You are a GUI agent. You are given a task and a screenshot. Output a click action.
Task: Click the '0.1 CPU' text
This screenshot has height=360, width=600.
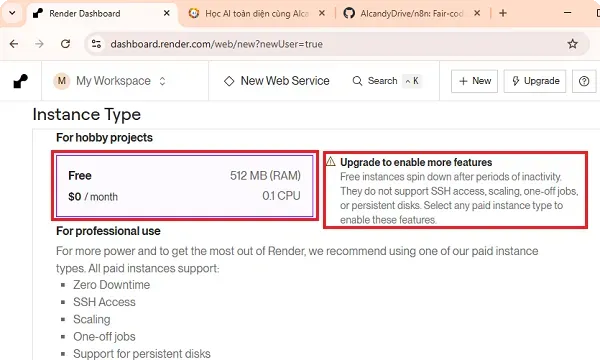pos(281,196)
